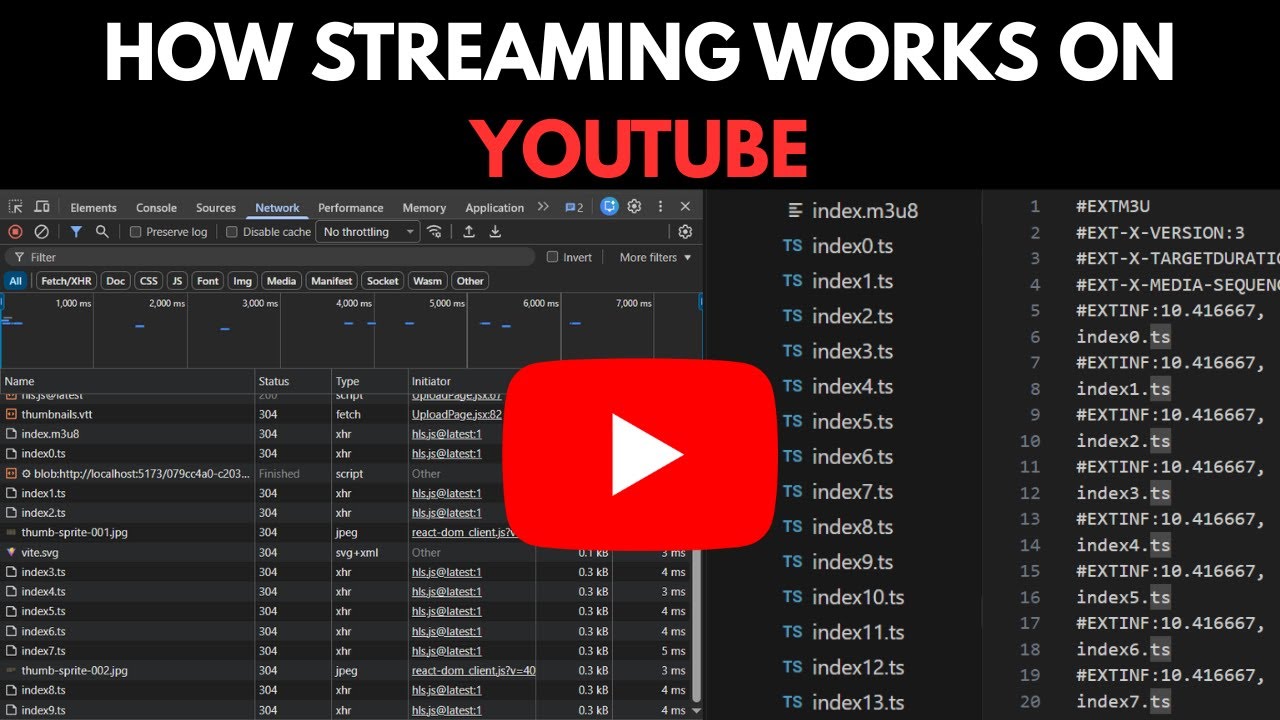Click the TS icon beside index0.ts

pos(793,245)
